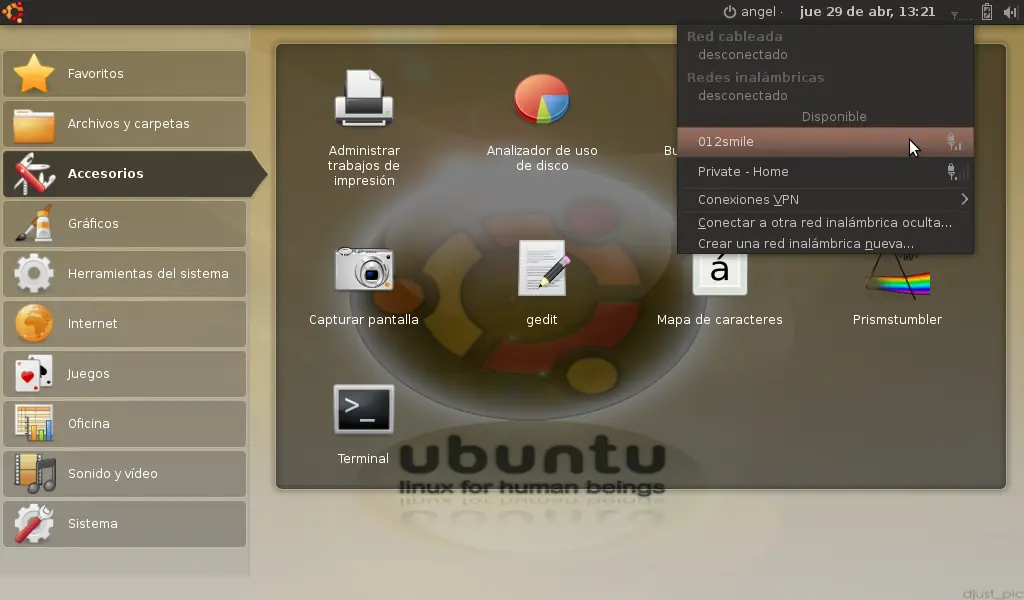Click the Swiss knife Accesorios icon

(x=34, y=174)
